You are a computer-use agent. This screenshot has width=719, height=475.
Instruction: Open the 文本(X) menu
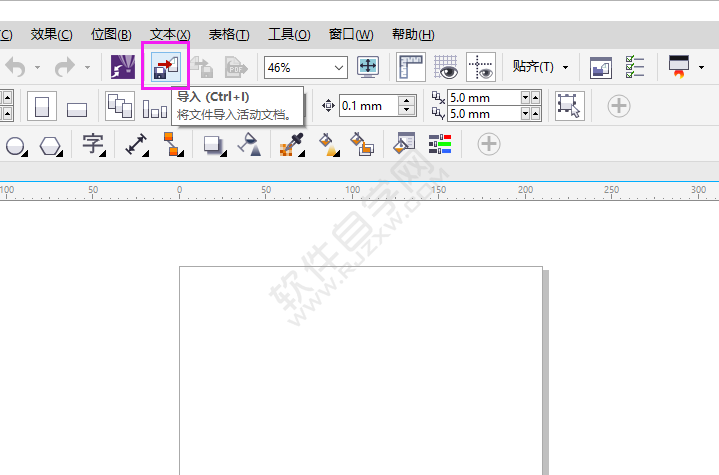pyautogui.click(x=170, y=34)
